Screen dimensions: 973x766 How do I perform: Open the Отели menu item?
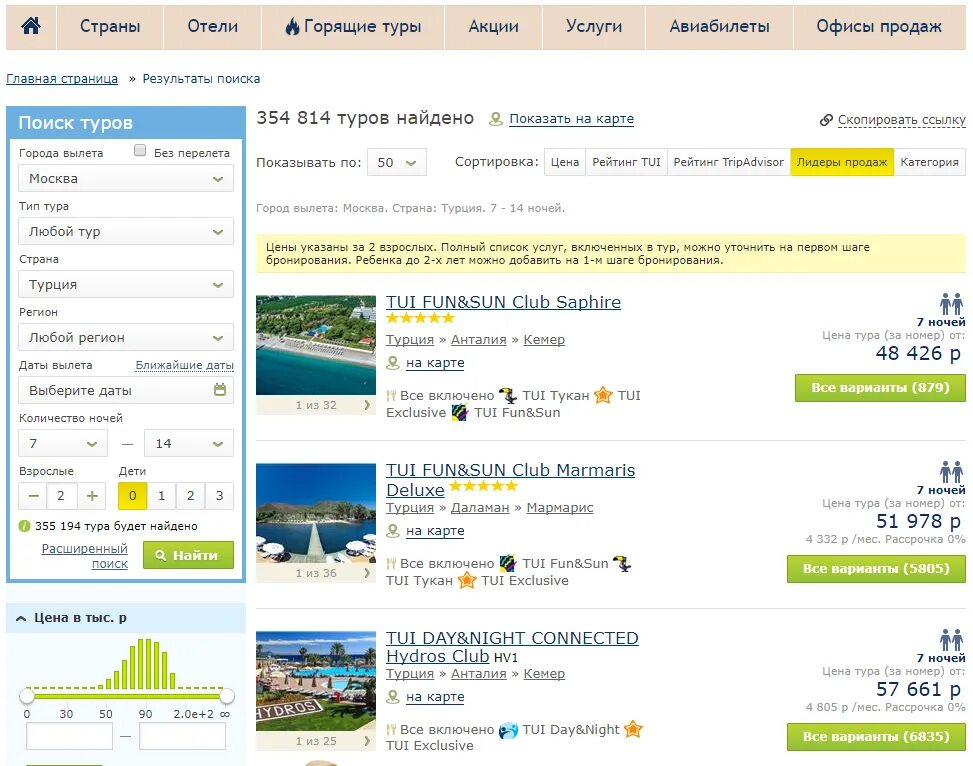point(213,26)
